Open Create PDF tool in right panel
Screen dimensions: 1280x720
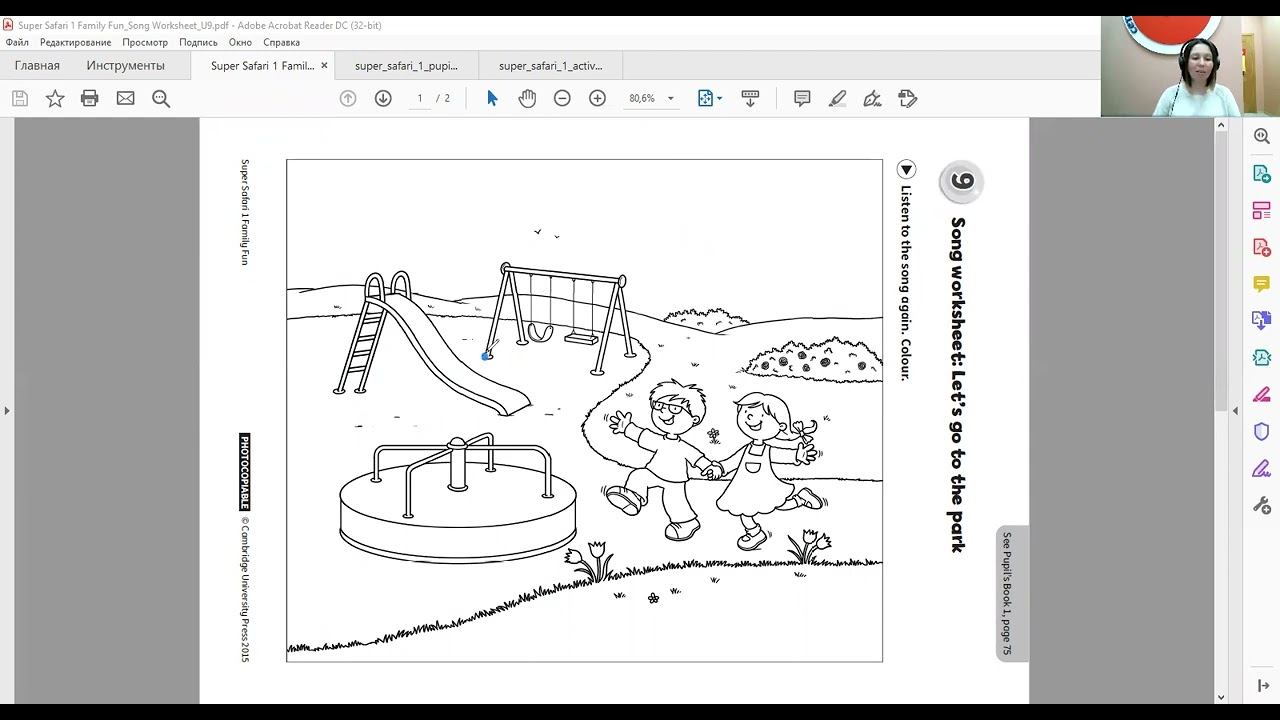click(x=1262, y=247)
